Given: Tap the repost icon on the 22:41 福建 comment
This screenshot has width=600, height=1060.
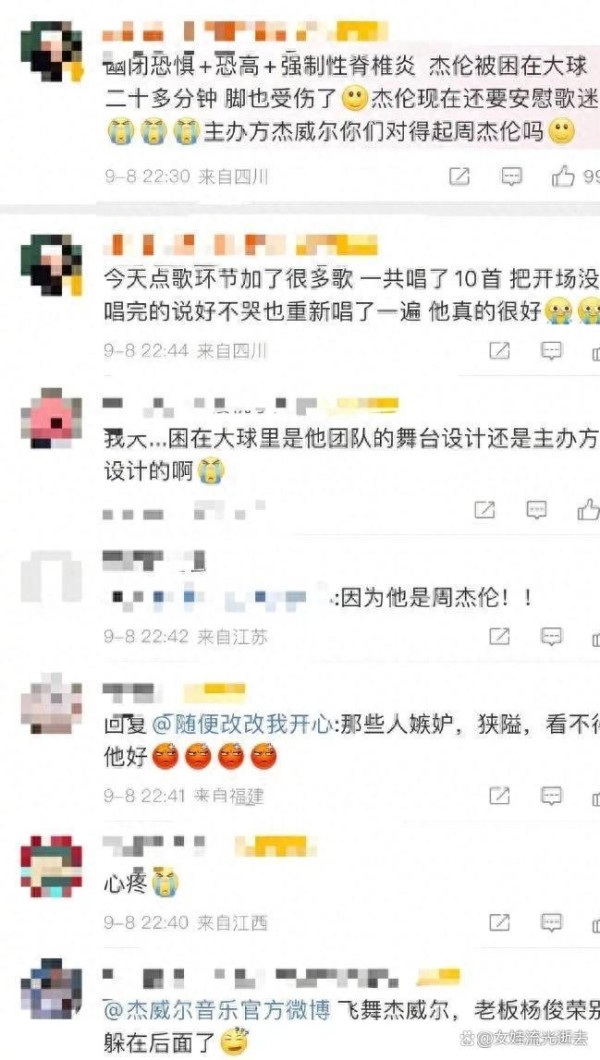Looking at the screenshot, I should point(499,795).
